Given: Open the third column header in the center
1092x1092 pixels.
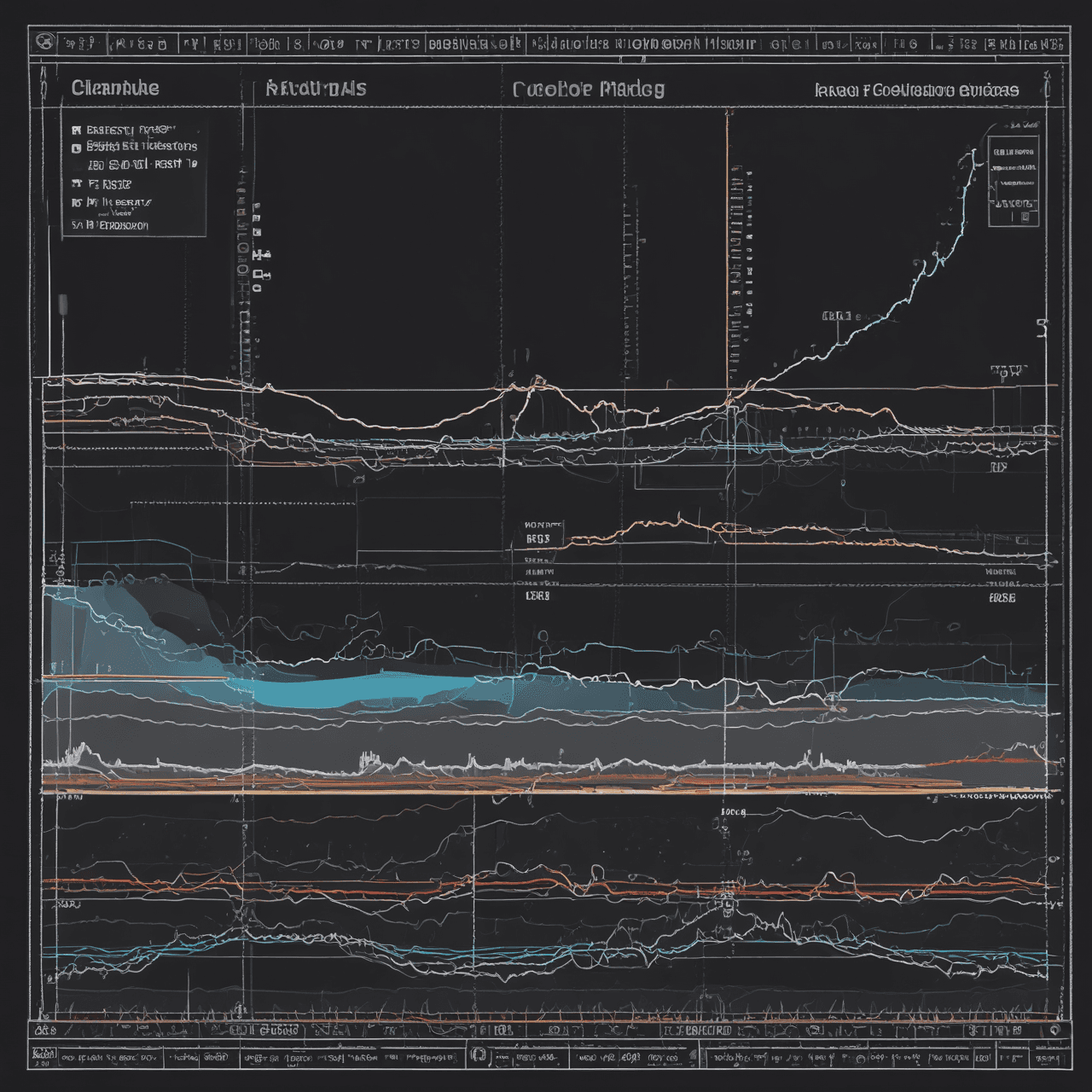Looking at the screenshot, I should click(x=588, y=89).
